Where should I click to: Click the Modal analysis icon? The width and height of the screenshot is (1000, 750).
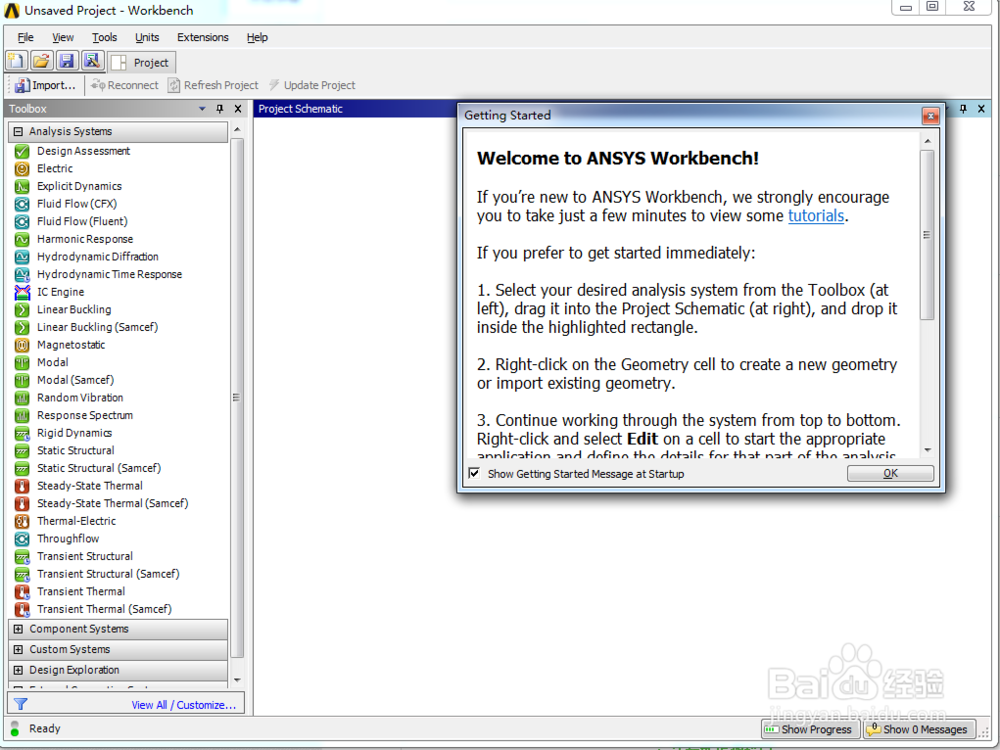tap(22, 363)
